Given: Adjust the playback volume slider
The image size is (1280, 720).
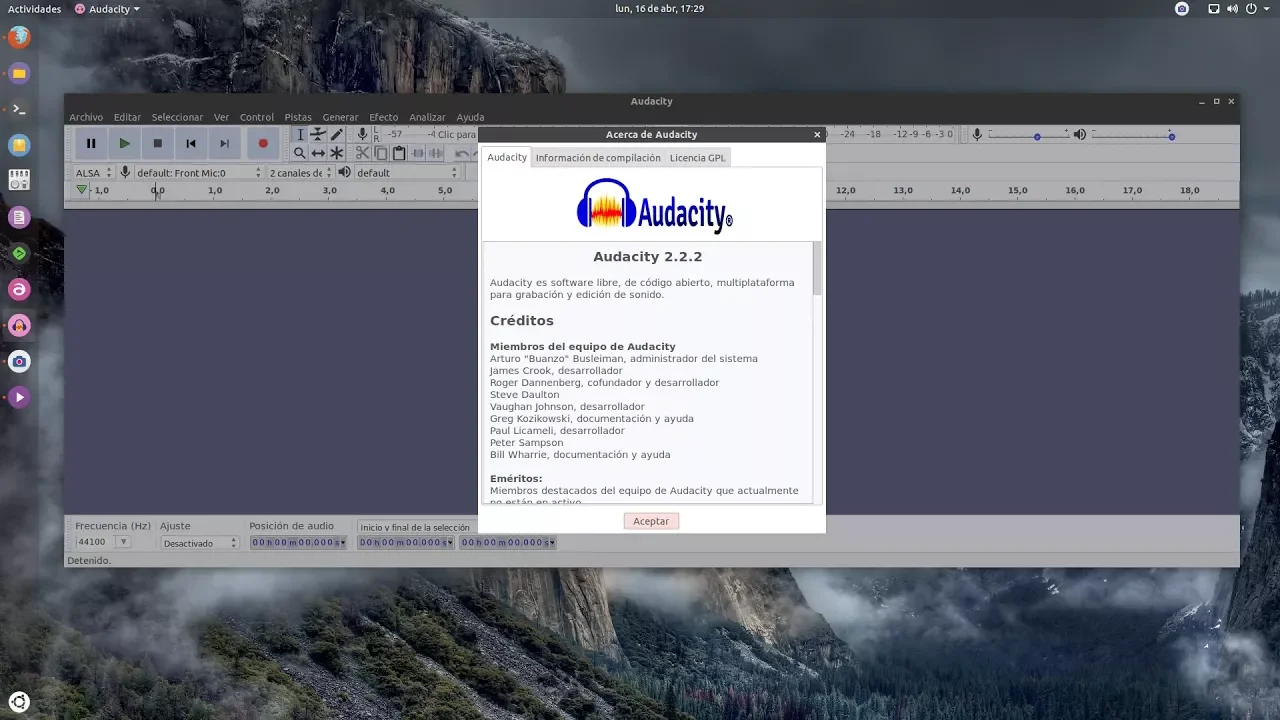Looking at the screenshot, I should point(1133,135).
